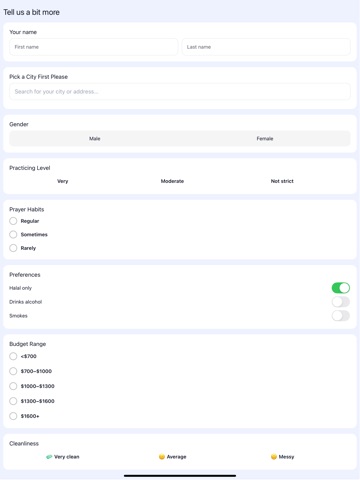
Task: Select the $1300–$1600 budget radio
Action: 13,401
